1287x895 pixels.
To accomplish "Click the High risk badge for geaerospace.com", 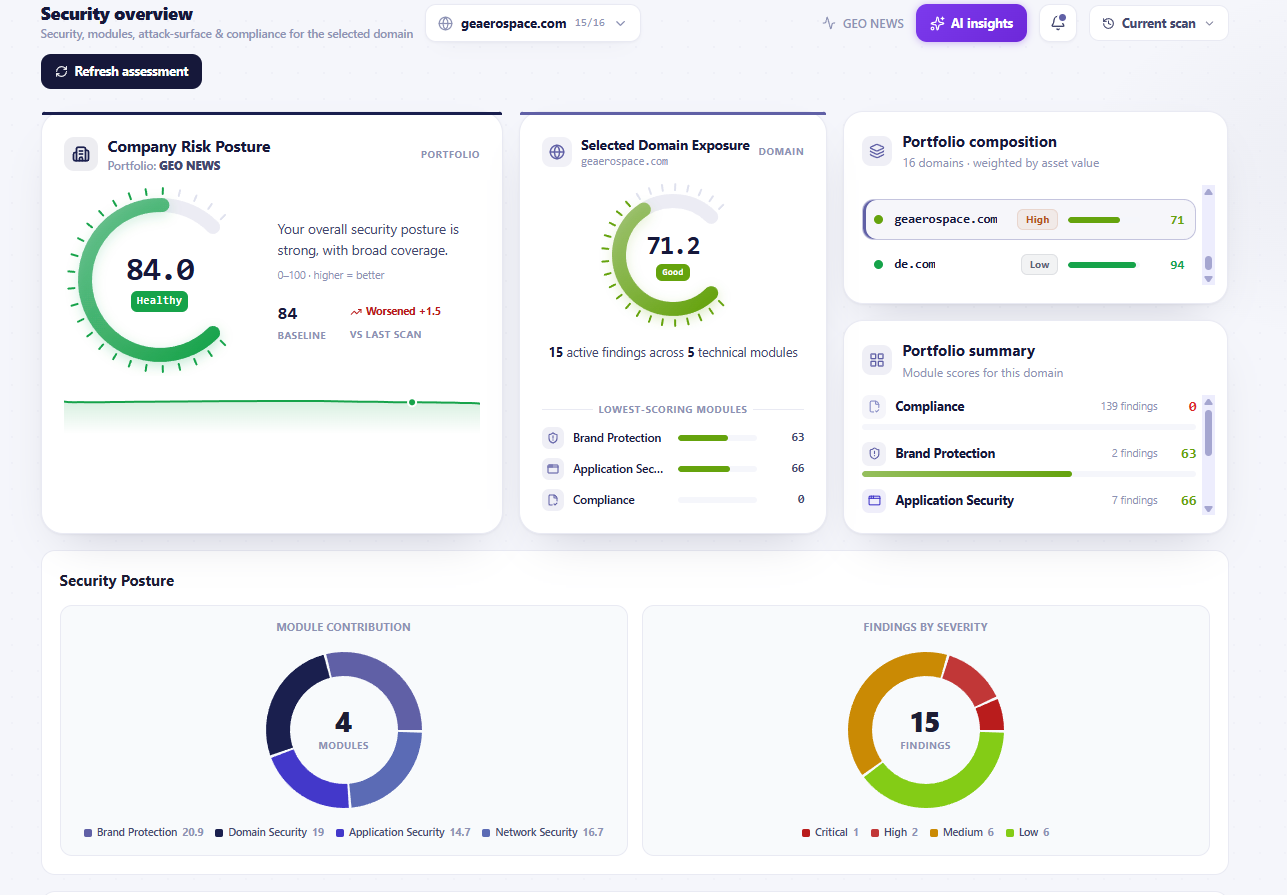I will [x=1037, y=220].
